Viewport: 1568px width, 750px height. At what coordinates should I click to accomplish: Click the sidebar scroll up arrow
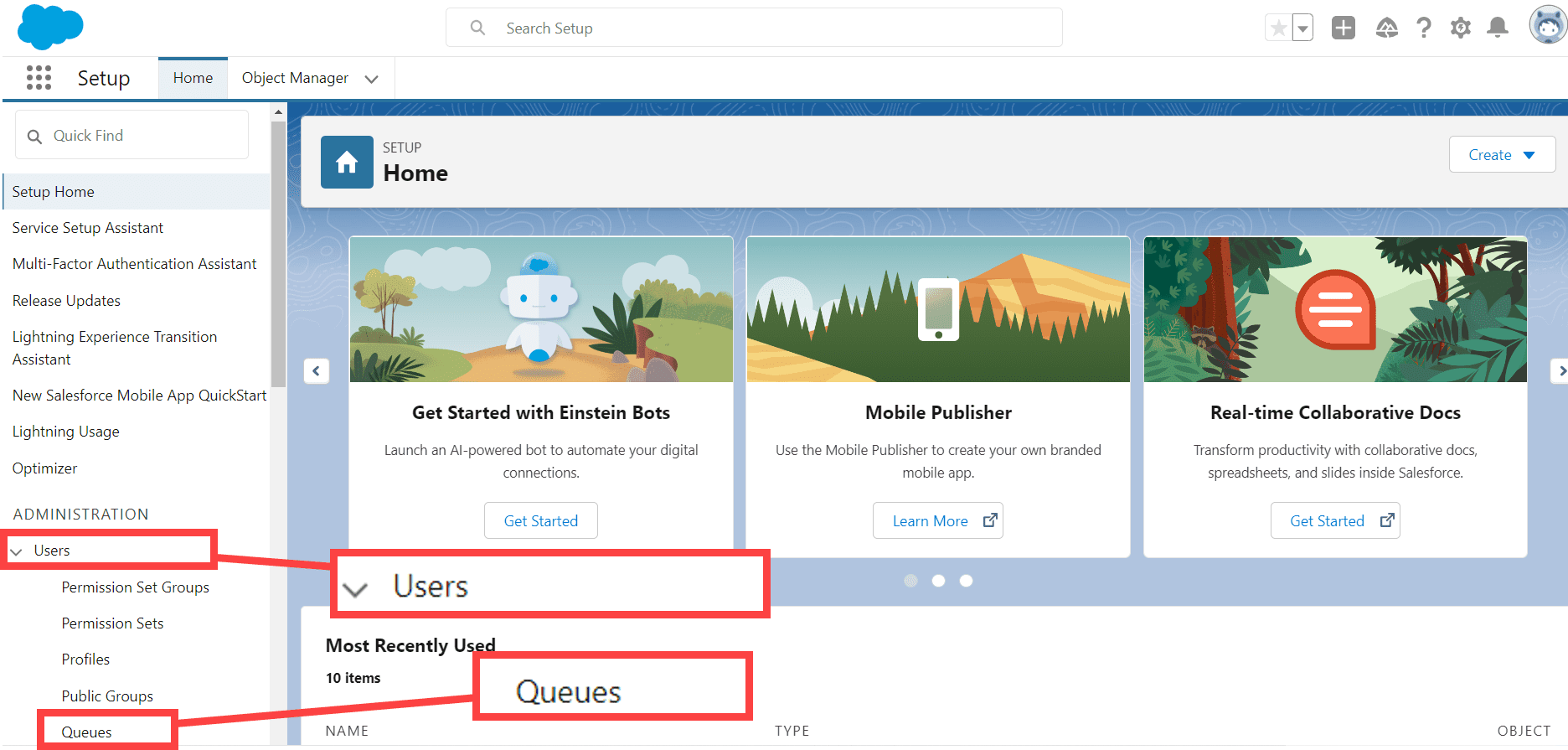[279, 111]
